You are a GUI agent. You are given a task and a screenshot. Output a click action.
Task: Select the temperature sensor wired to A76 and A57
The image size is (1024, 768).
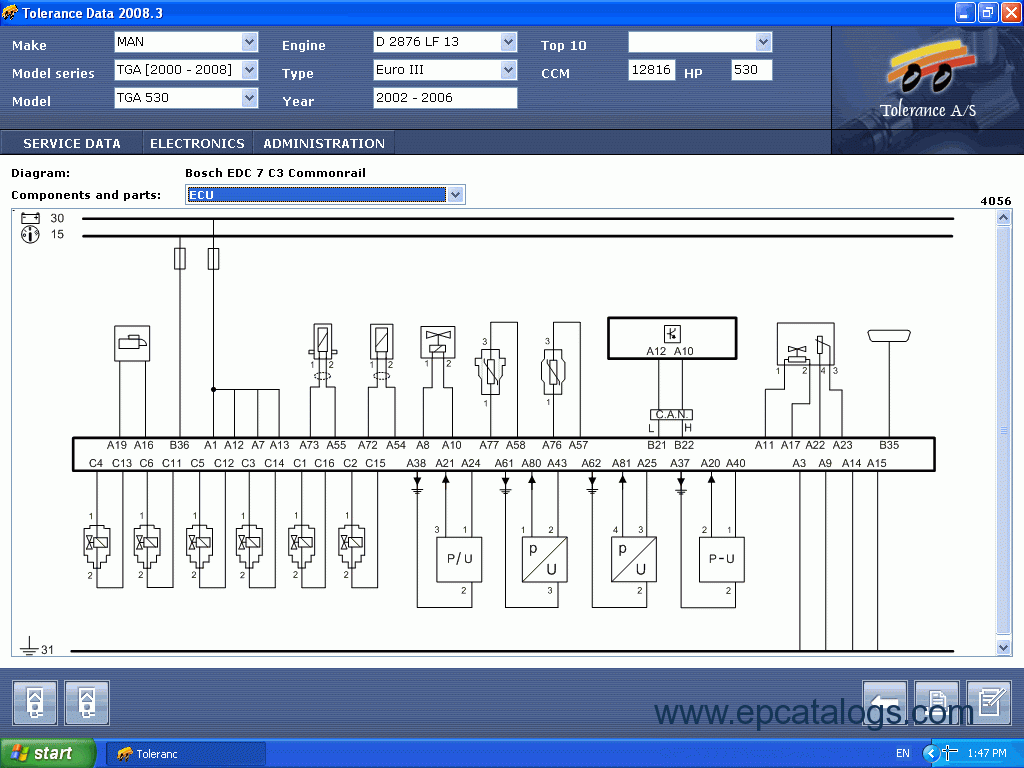[x=553, y=372]
